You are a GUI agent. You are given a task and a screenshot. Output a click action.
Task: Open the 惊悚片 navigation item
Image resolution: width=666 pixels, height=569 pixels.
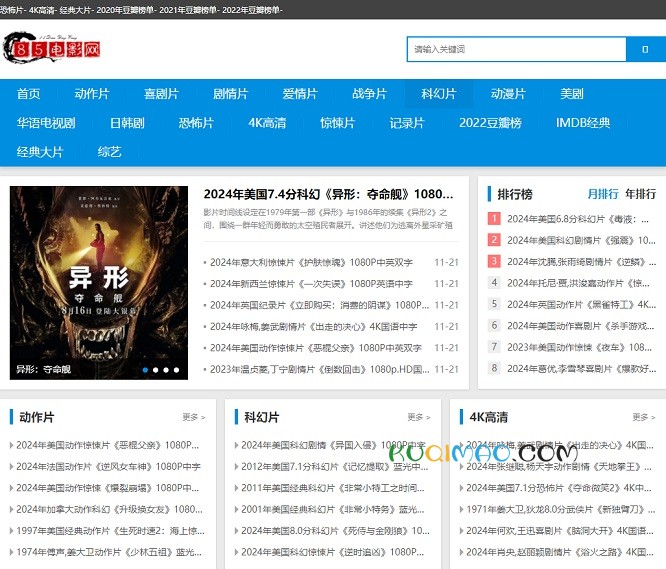338,123
